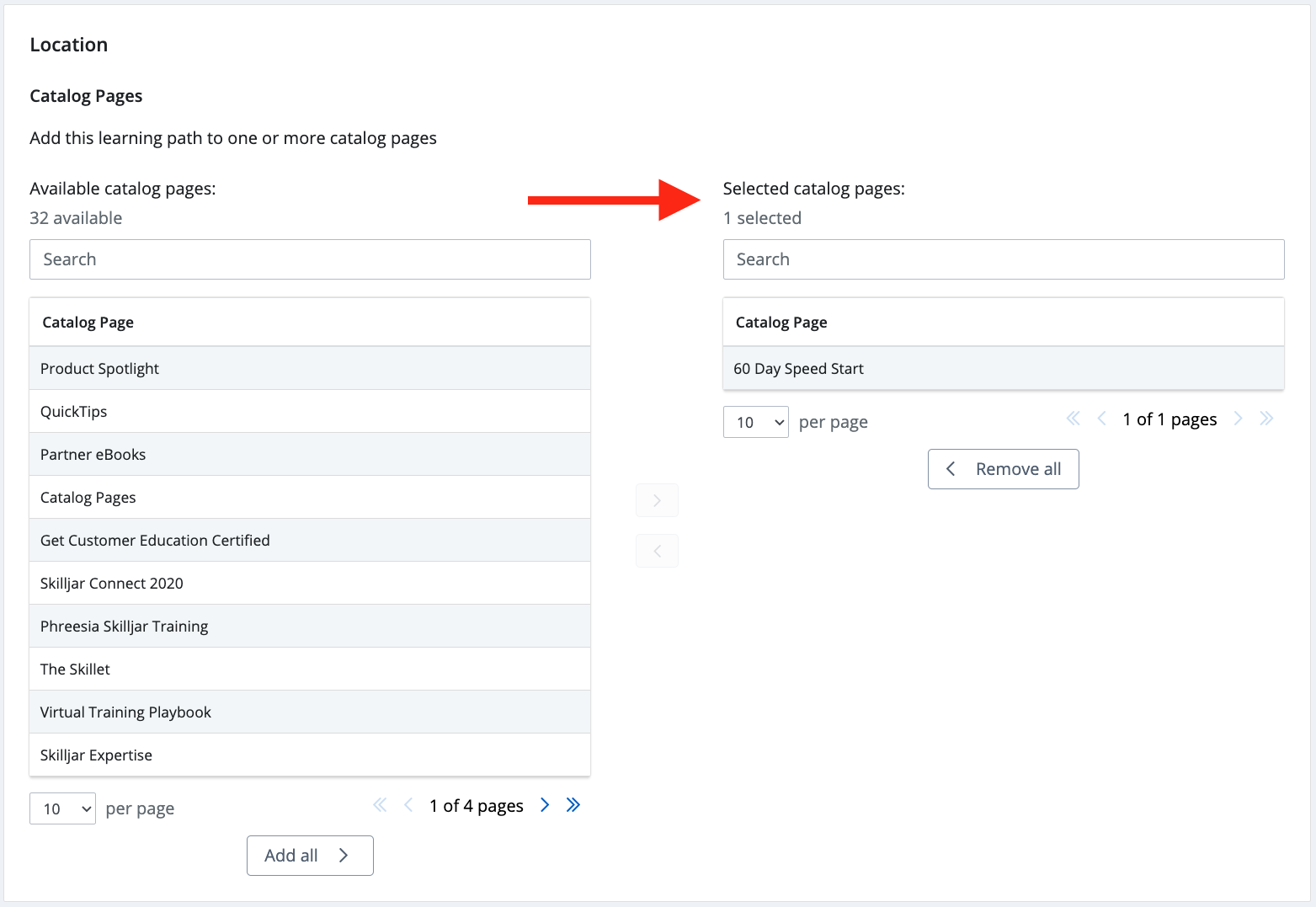Viewport: 1316px width, 907px height.
Task: Go to first page of selected catalog pages
Action: 1073,419
